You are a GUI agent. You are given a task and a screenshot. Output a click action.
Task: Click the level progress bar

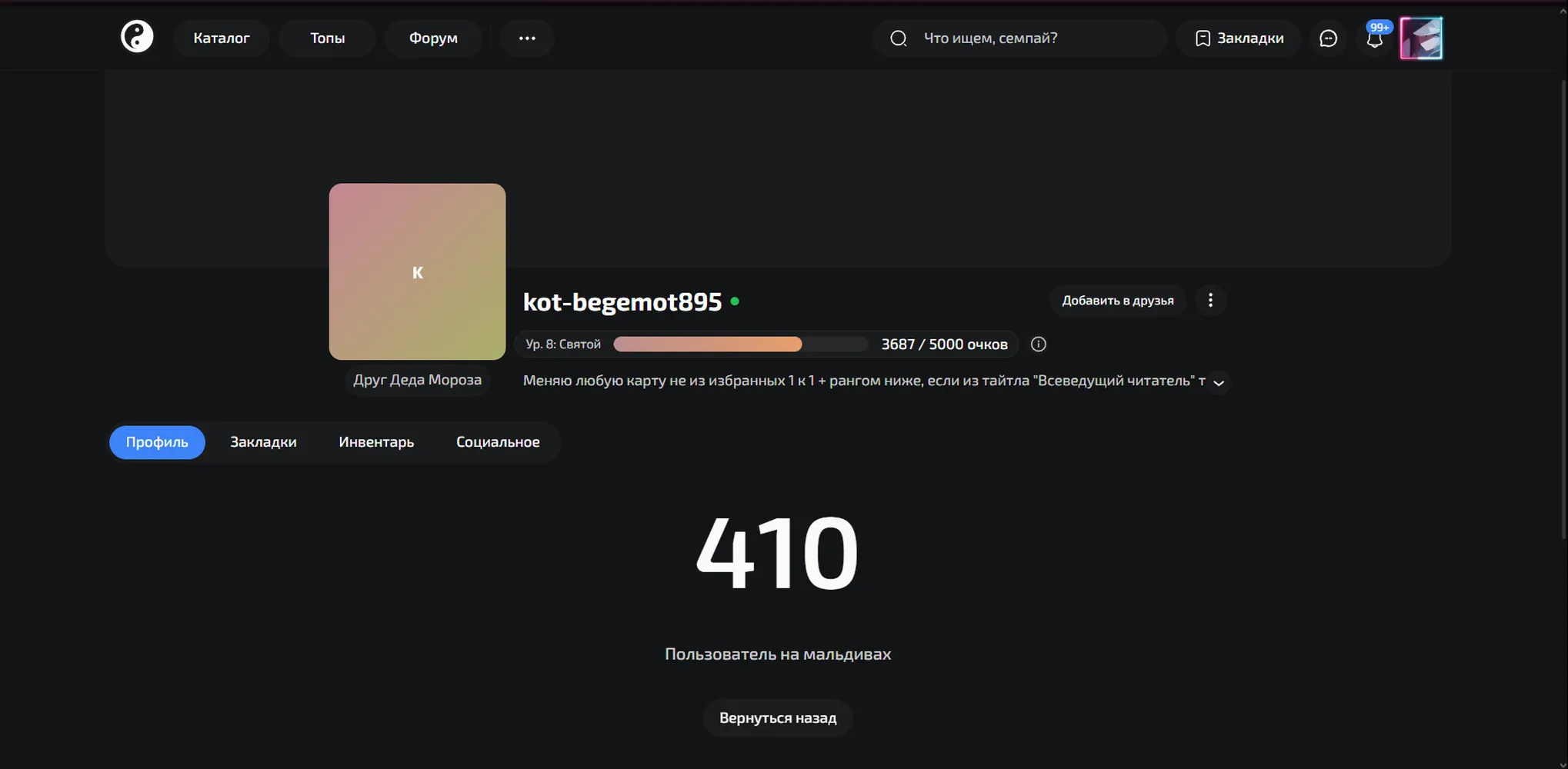pos(741,345)
